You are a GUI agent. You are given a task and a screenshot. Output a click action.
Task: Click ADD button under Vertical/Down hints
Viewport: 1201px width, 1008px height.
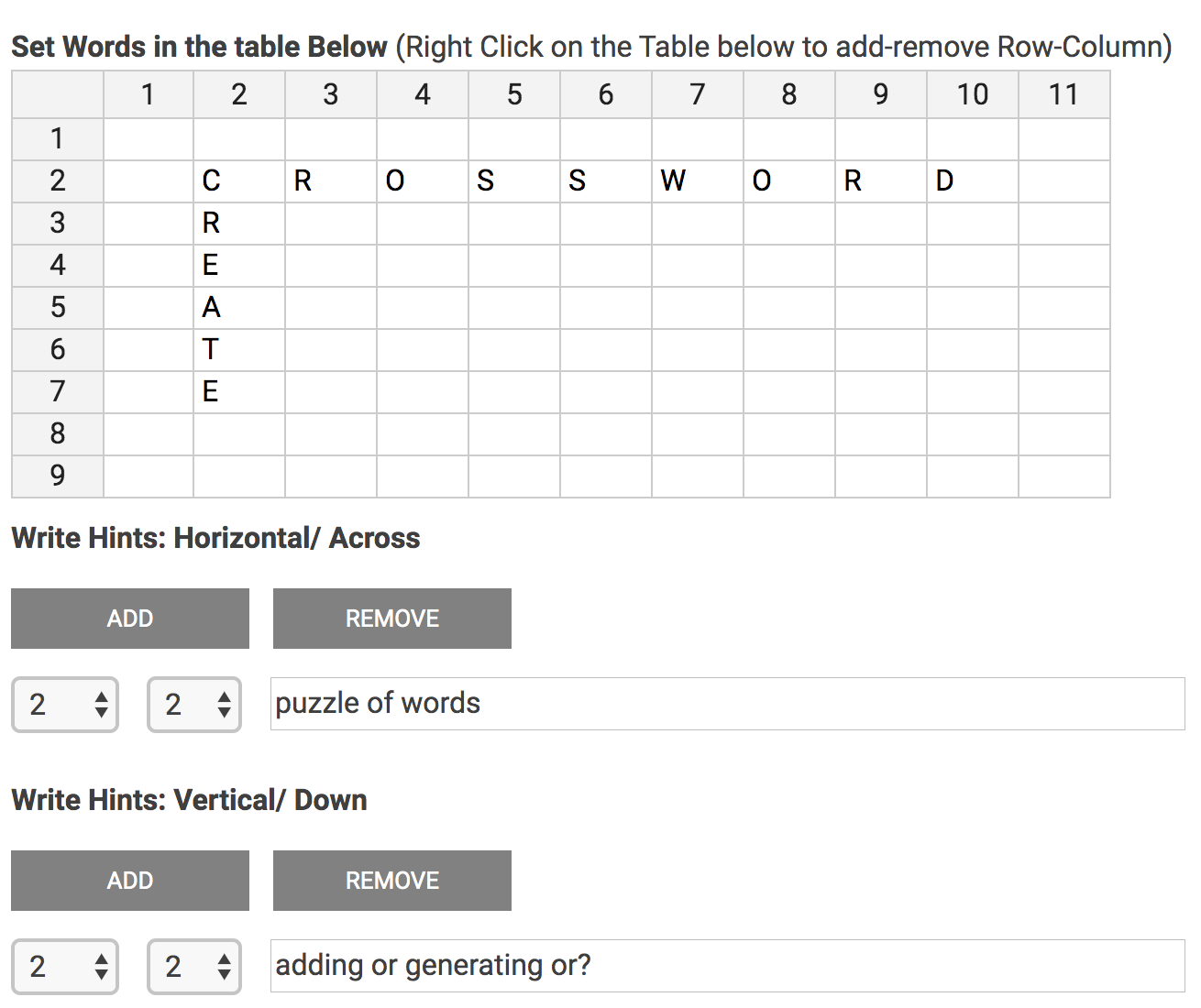point(130,881)
